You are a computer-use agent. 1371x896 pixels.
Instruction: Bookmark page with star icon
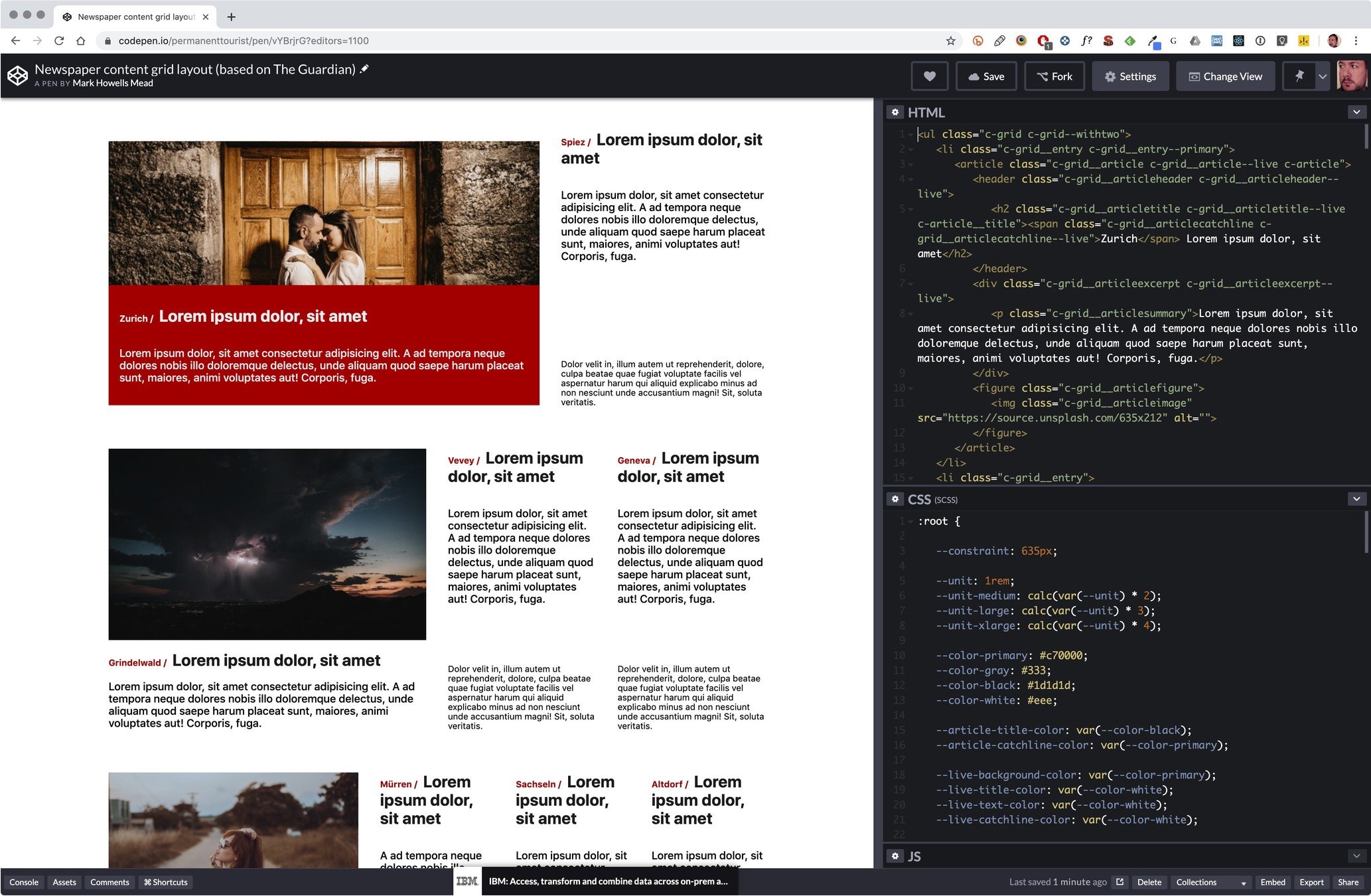(x=950, y=40)
